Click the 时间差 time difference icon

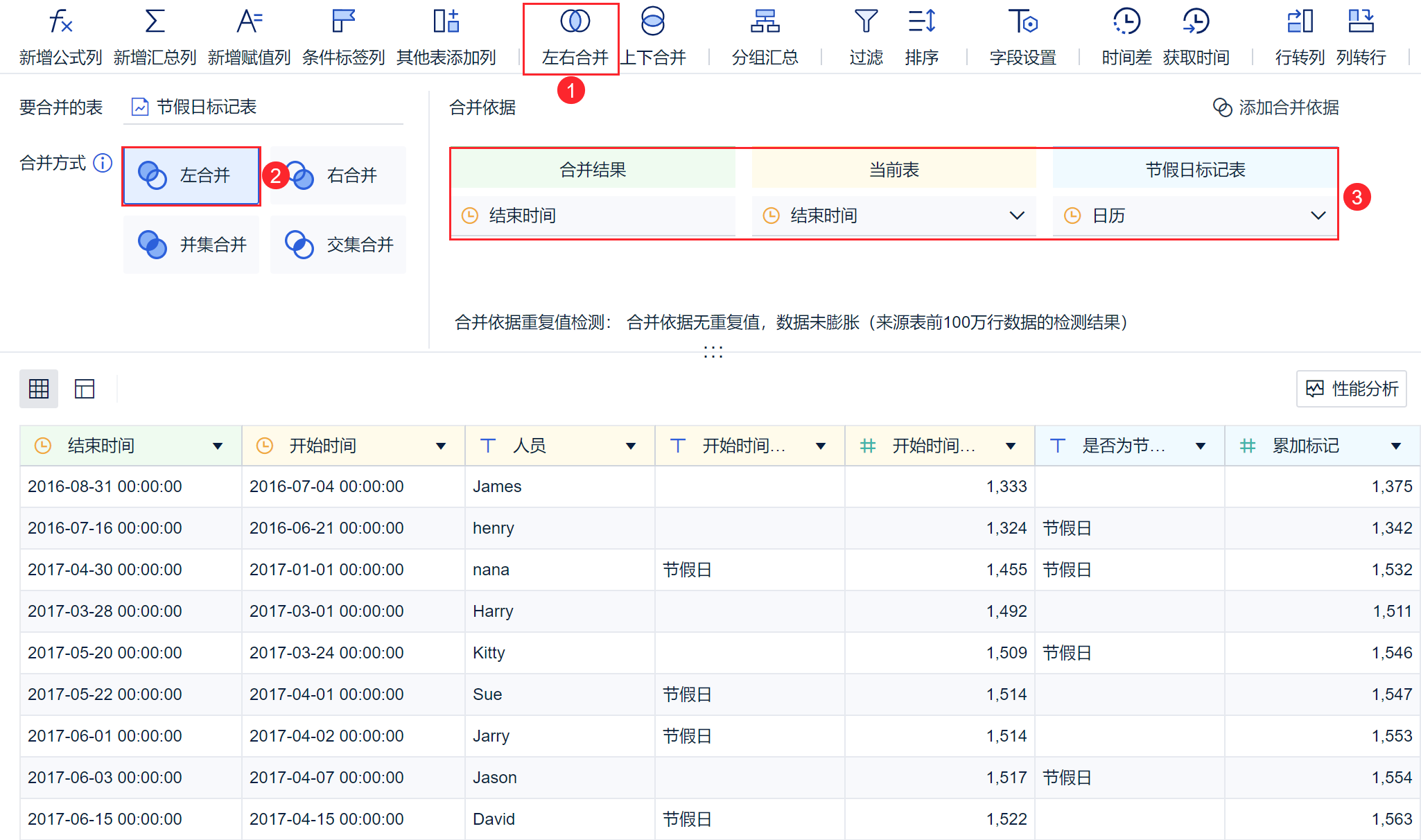pos(1126,22)
